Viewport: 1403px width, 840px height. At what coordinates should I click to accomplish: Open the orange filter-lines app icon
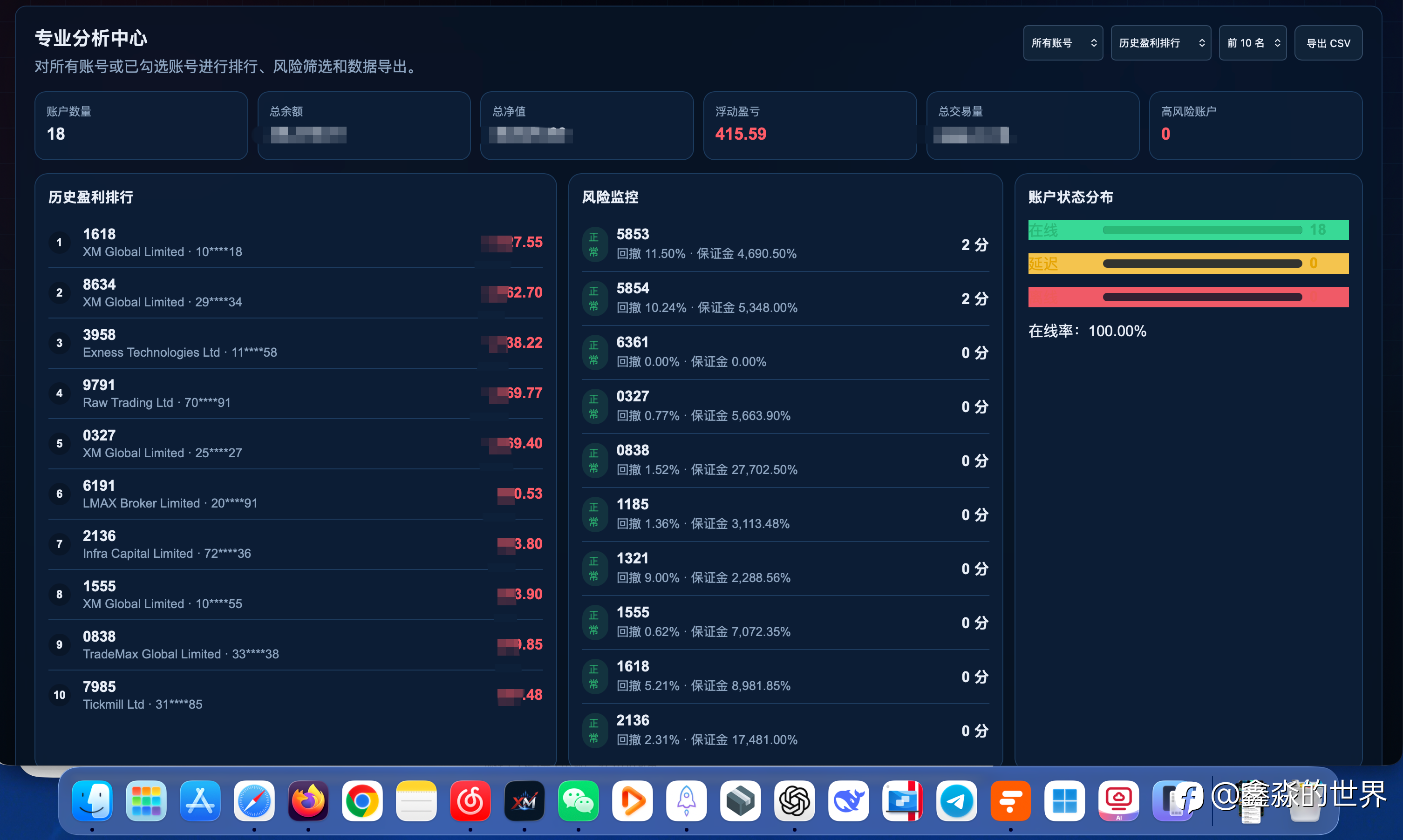[x=1011, y=800]
